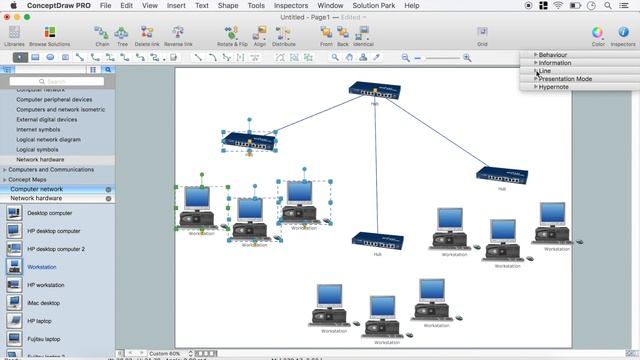Open Custom 60% zoom dropdown
The image size is (640, 360).
click(170, 353)
